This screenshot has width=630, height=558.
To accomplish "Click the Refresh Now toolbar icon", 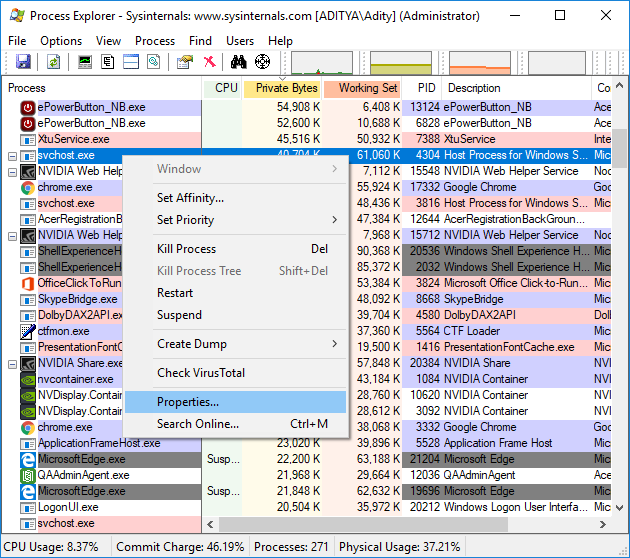I will [53, 62].
